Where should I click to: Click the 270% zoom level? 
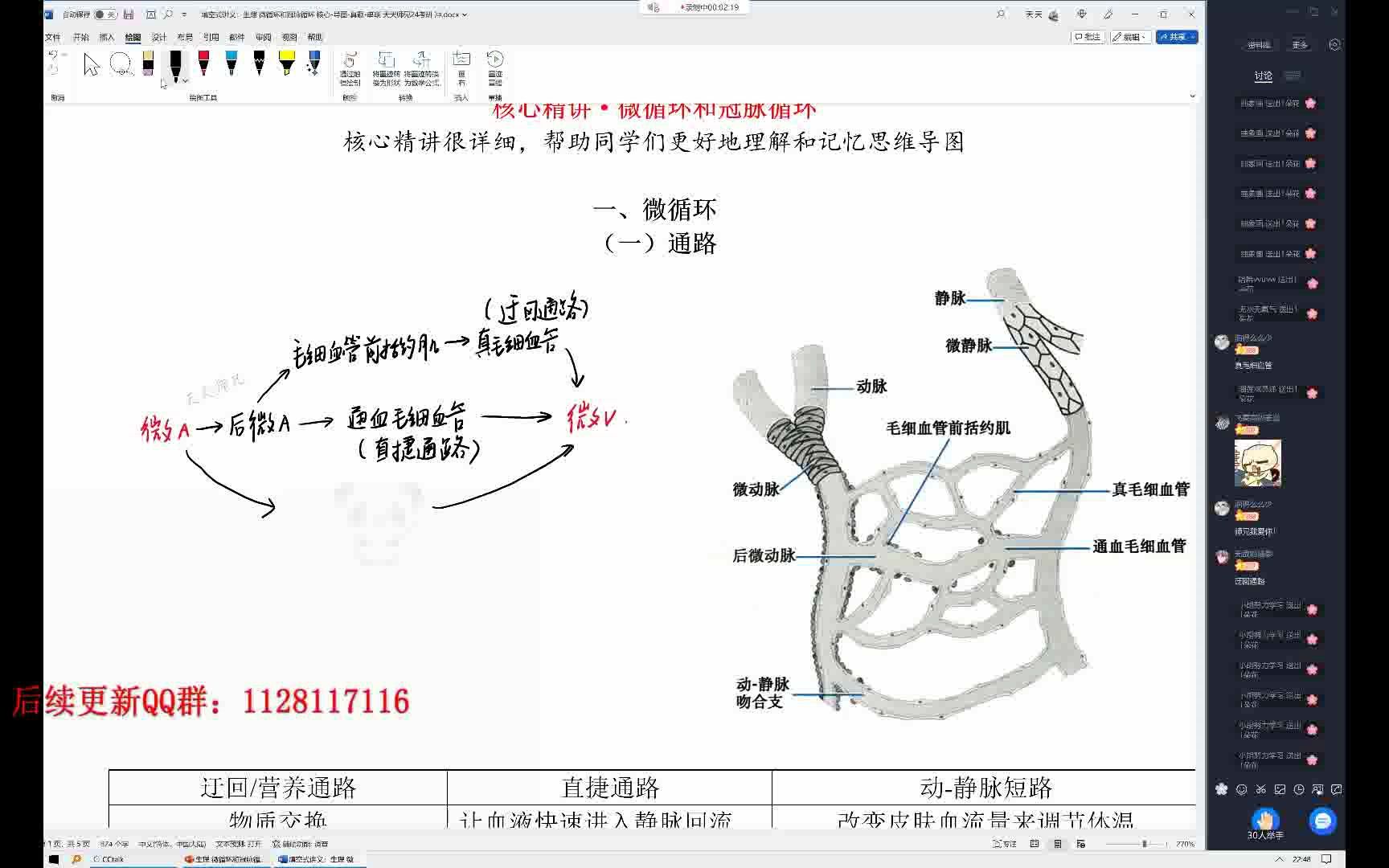click(1184, 844)
